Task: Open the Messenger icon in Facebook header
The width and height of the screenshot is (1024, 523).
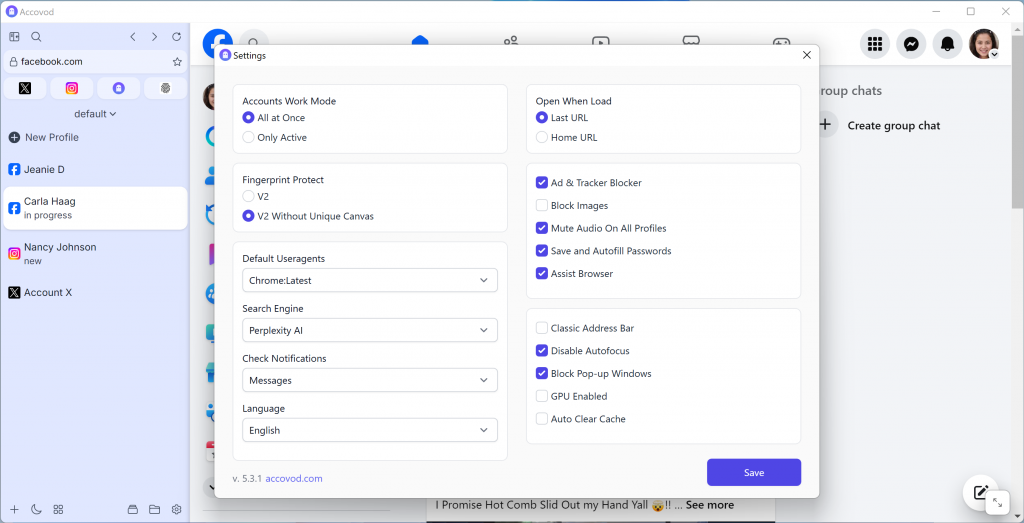Action: coord(911,44)
